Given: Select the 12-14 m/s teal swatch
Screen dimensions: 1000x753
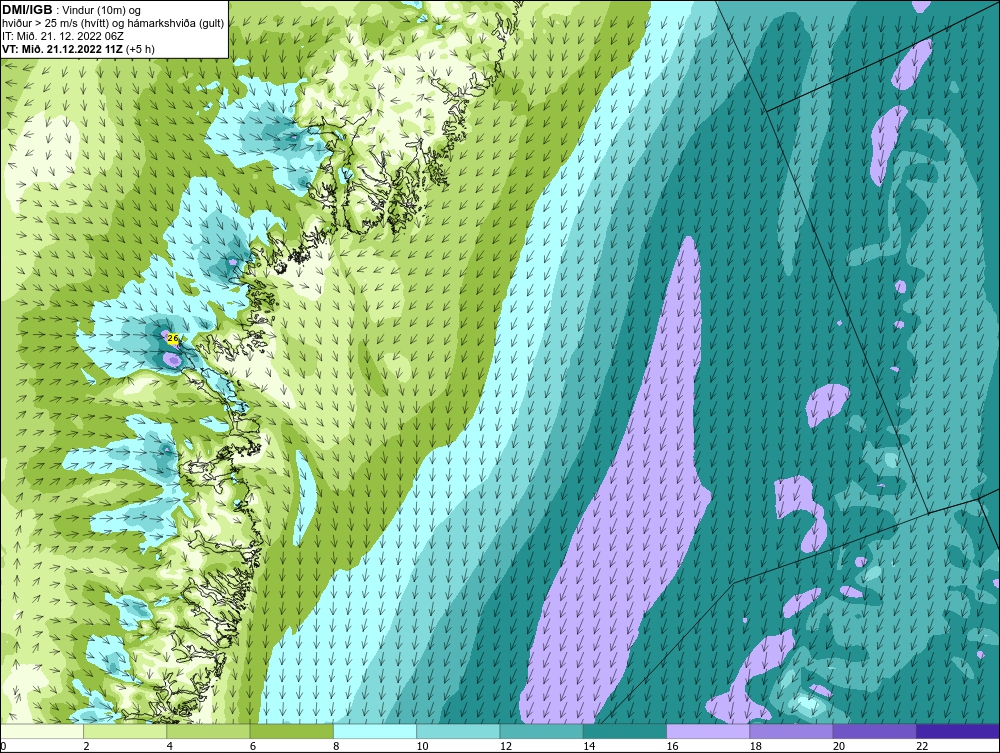Looking at the screenshot, I should [541, 731].
